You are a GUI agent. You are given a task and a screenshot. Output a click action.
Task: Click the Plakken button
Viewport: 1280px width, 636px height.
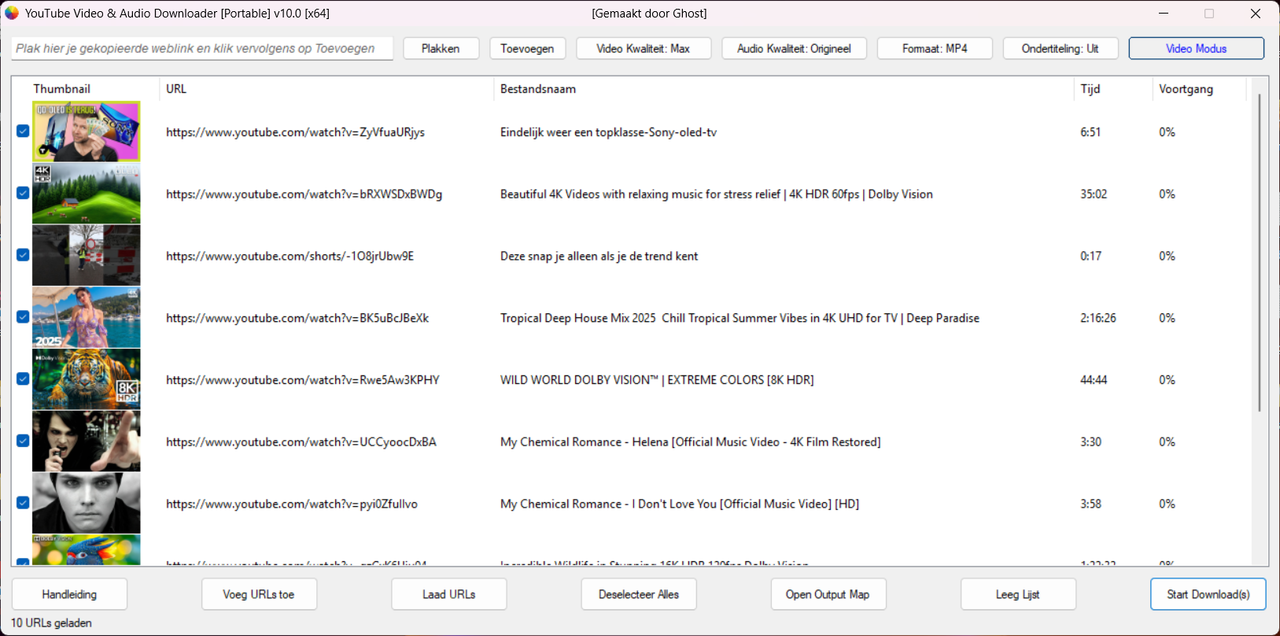(x=441, y=48)
